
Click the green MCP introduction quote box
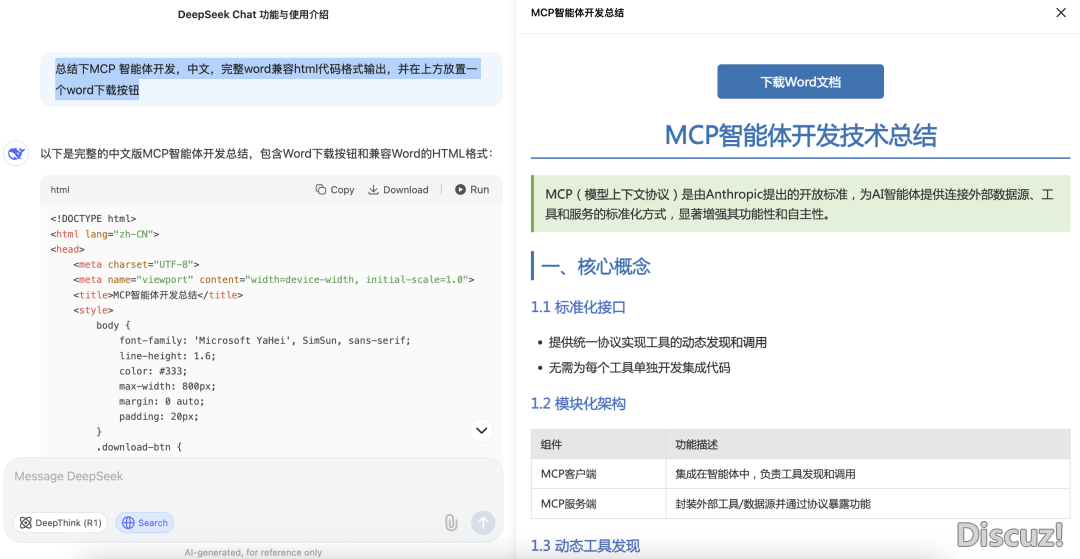click(801, 204)
